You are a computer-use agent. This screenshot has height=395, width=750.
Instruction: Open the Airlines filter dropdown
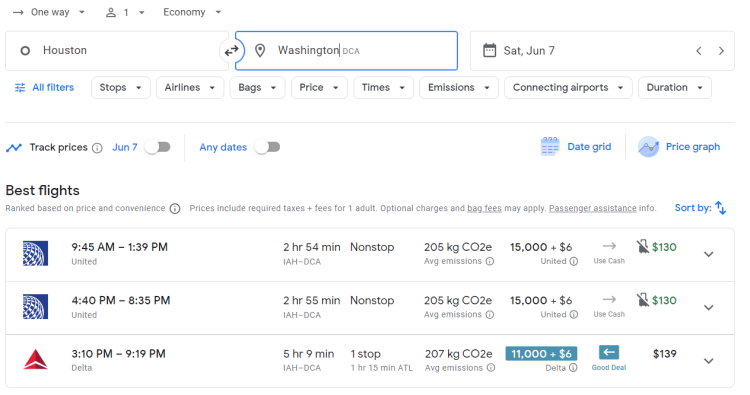click(190, 88)
